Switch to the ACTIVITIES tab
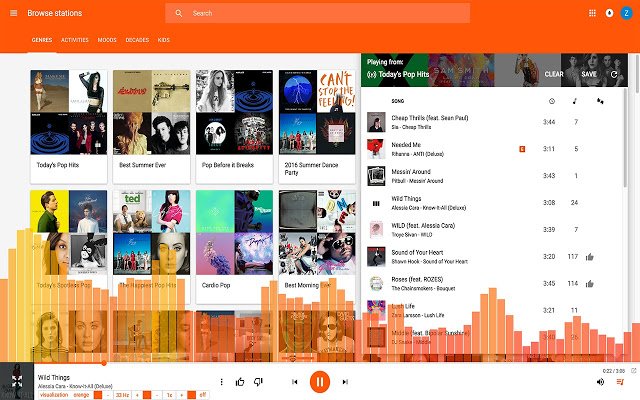640x400 pixels. pyautogui.click(x=75, y=40)
